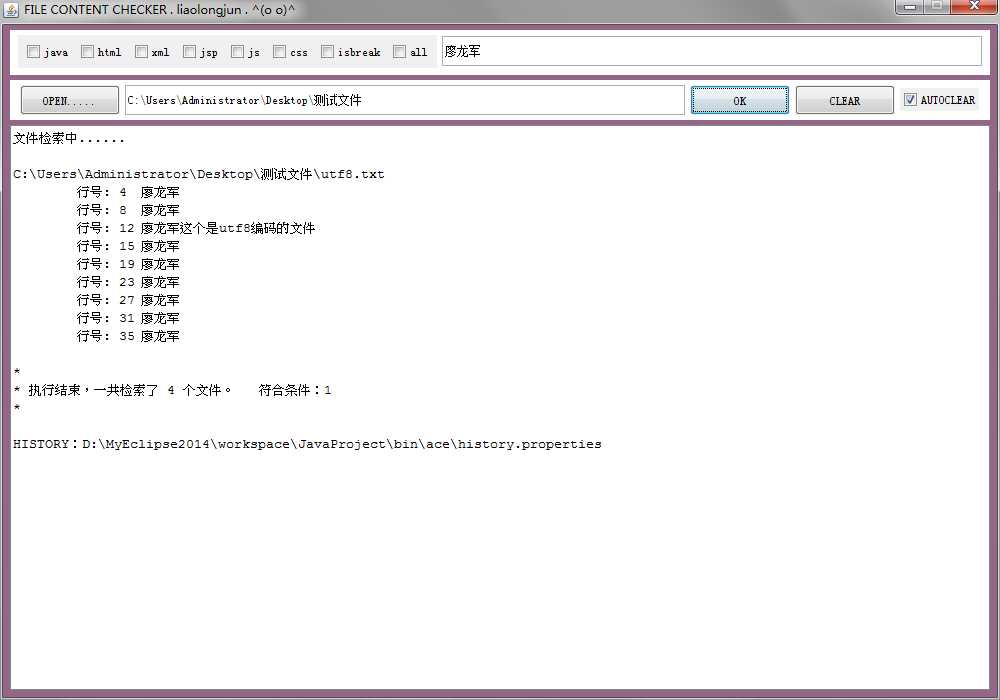Click the result line 12 mentioning utf8编码的文件
The height and width of the screenshot is (700, 1000).
(x=196, y=228)
